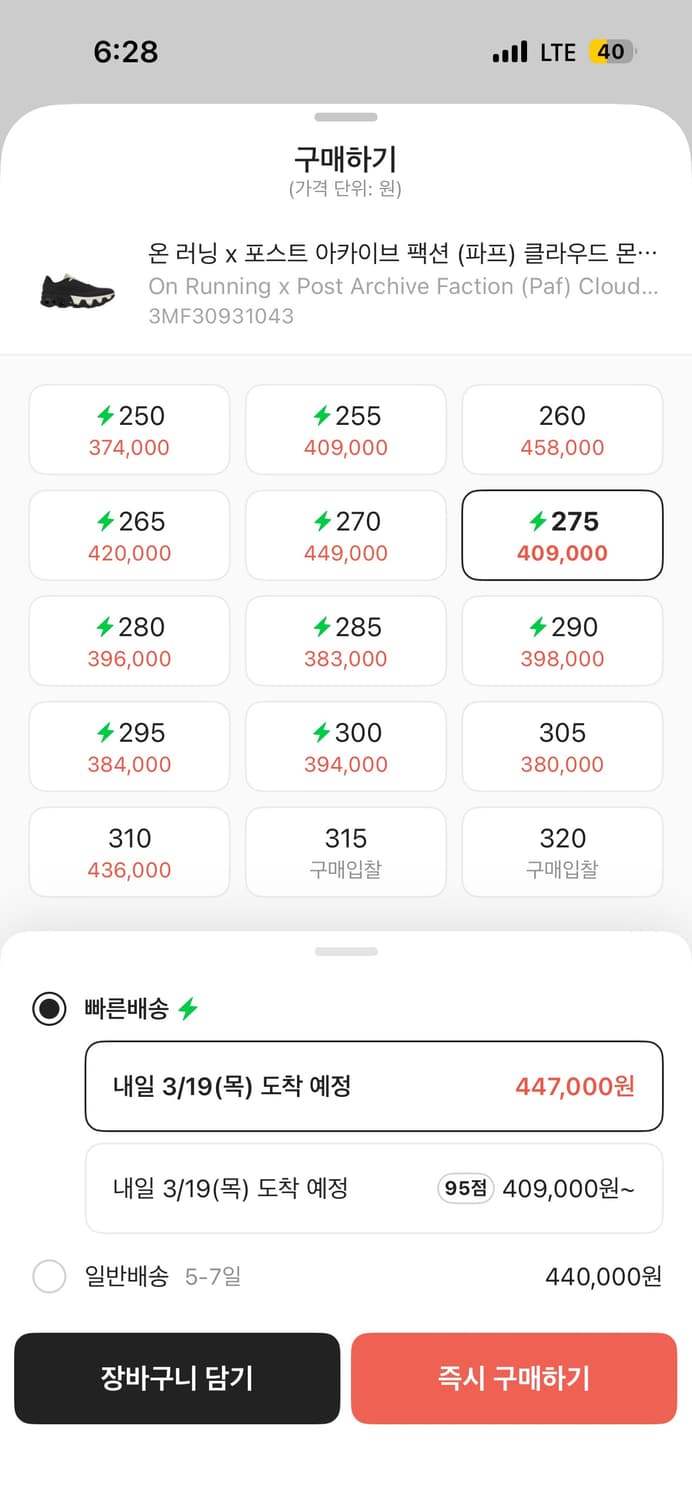692x1500 pixels.
Task: Tap the 장바구니 담기 button
Action: pos(177,1379)
